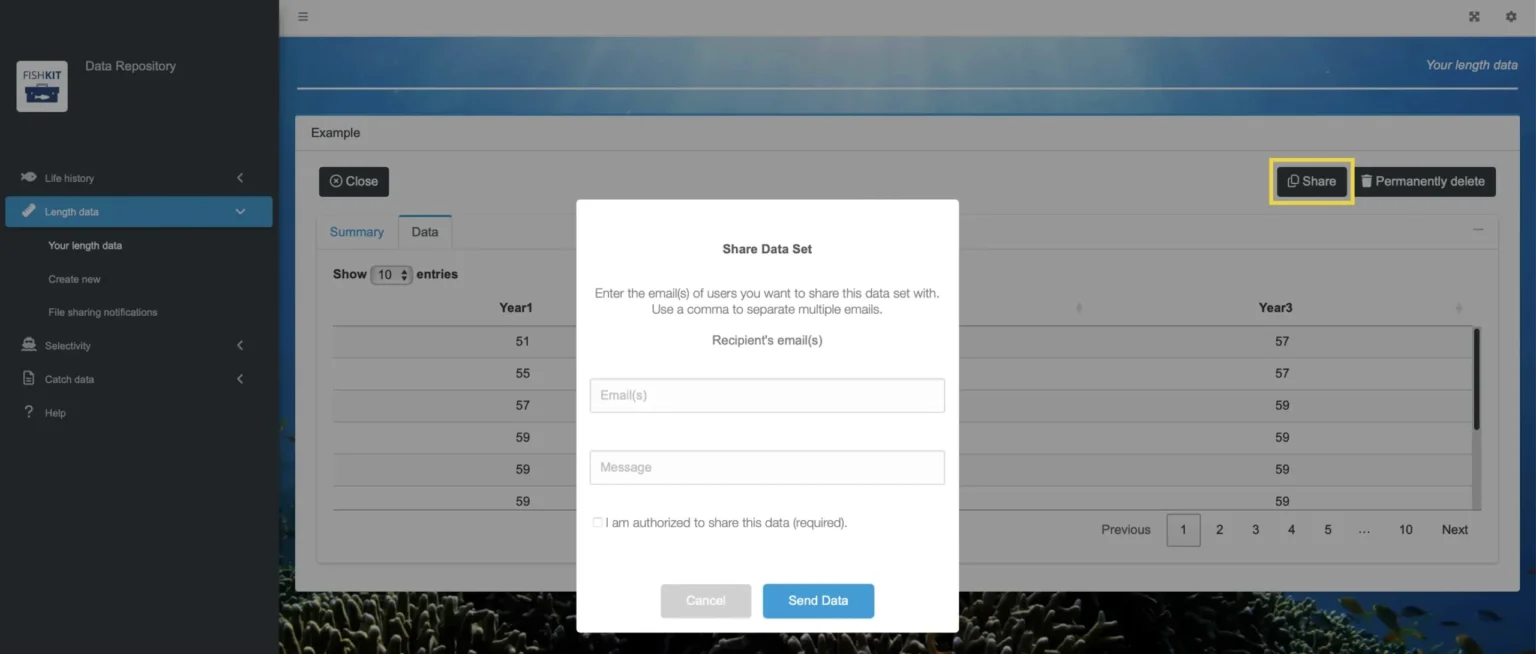
Task: Select page 2 in pagination
Action: click(1219, 530)
